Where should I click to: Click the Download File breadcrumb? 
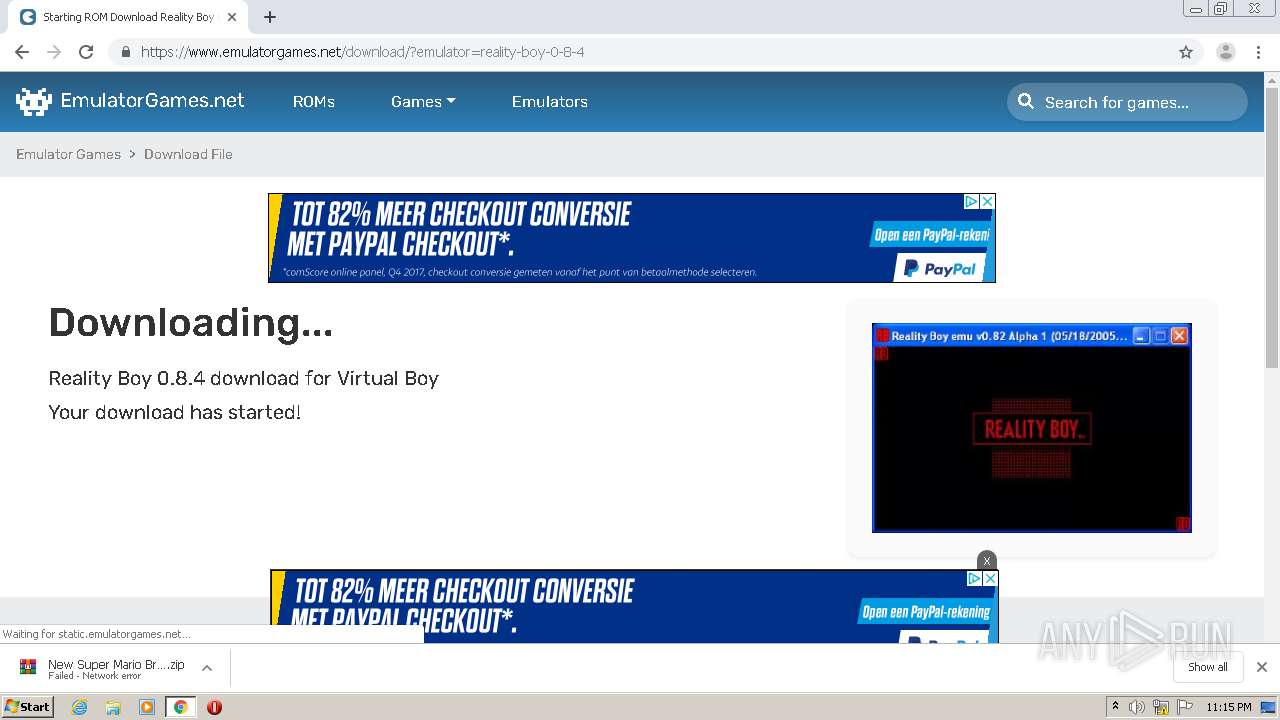[188, 154]
